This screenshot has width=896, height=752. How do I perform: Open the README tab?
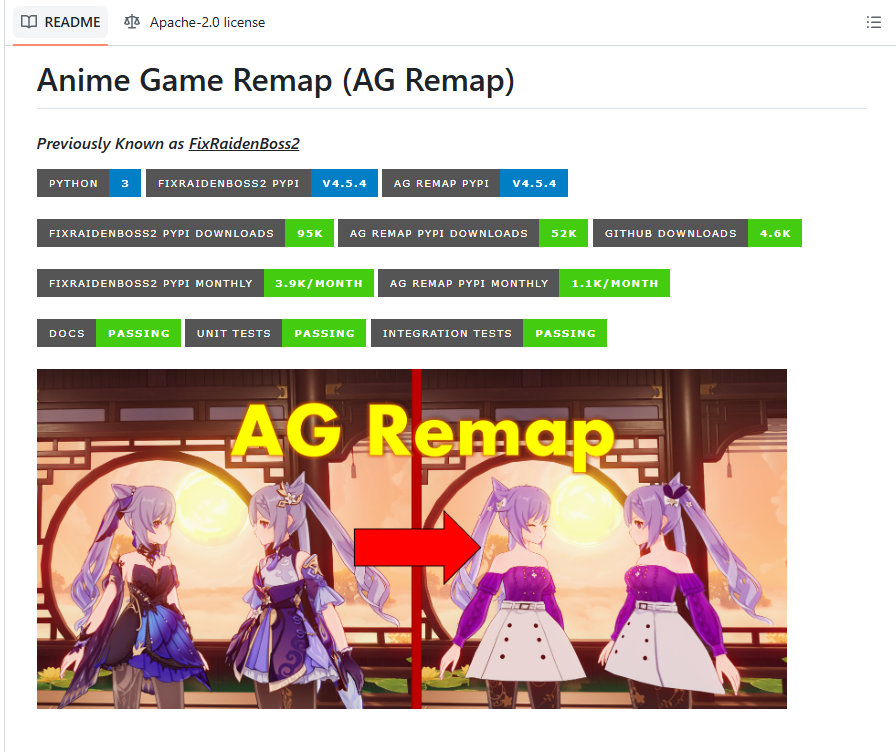[x=61, y=22]
